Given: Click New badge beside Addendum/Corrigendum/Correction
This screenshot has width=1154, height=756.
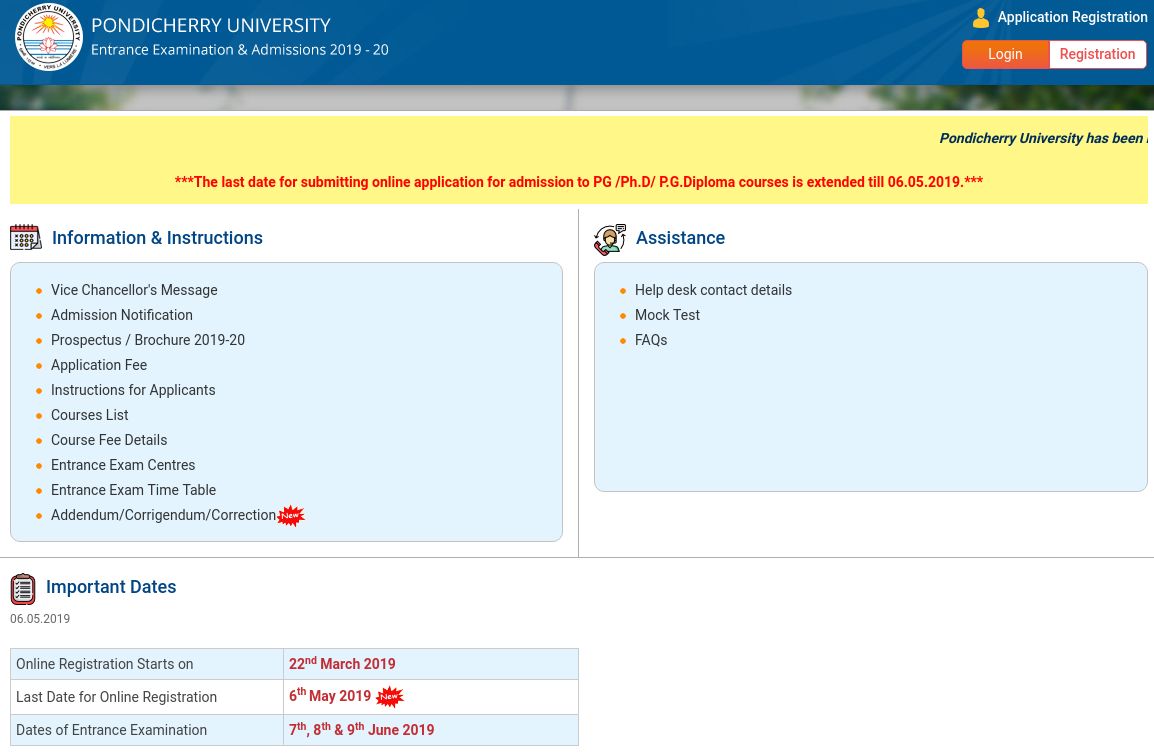Looking at the screenshot, I should 291,515.
